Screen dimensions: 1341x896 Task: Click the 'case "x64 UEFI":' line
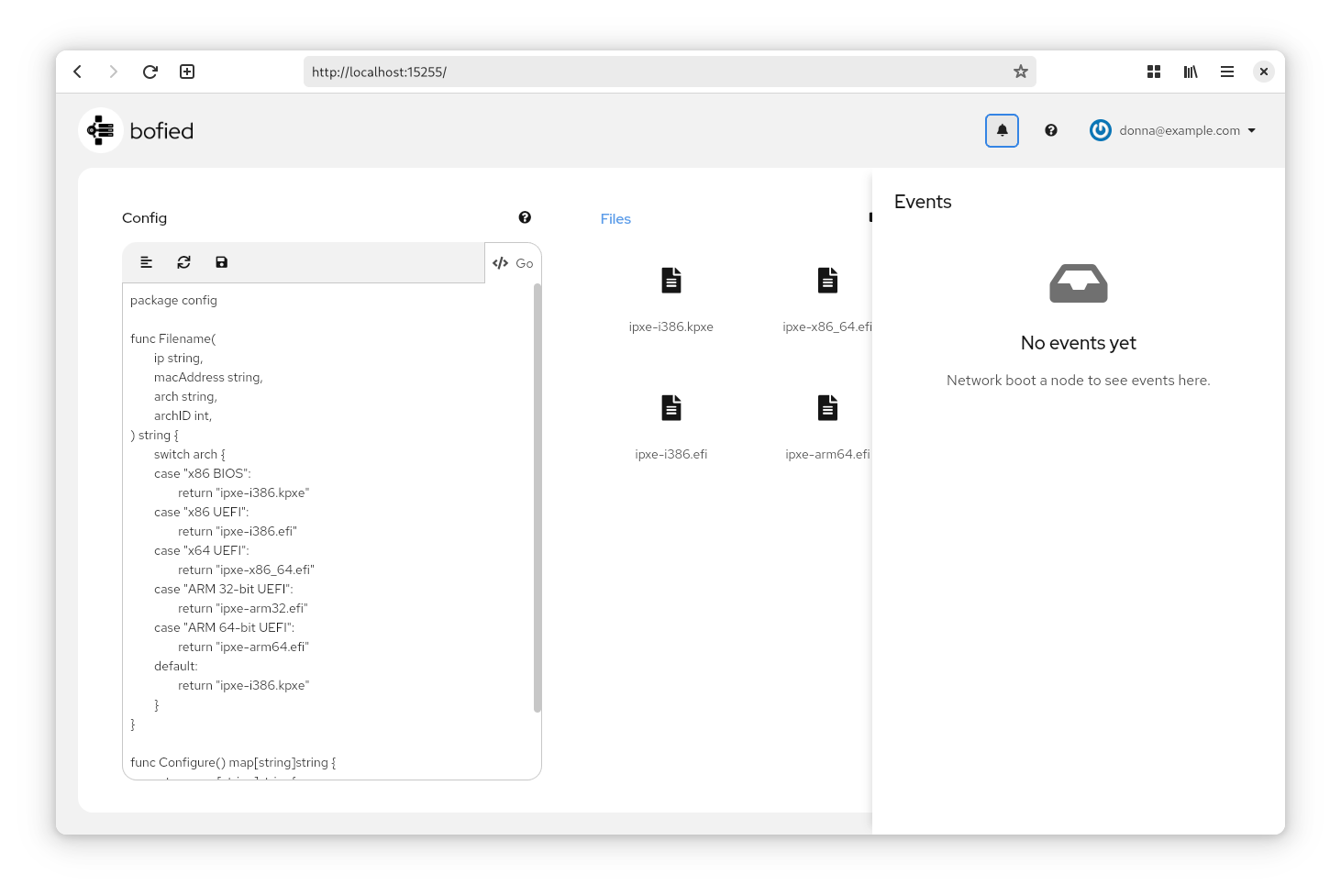[x=202, y=551]
